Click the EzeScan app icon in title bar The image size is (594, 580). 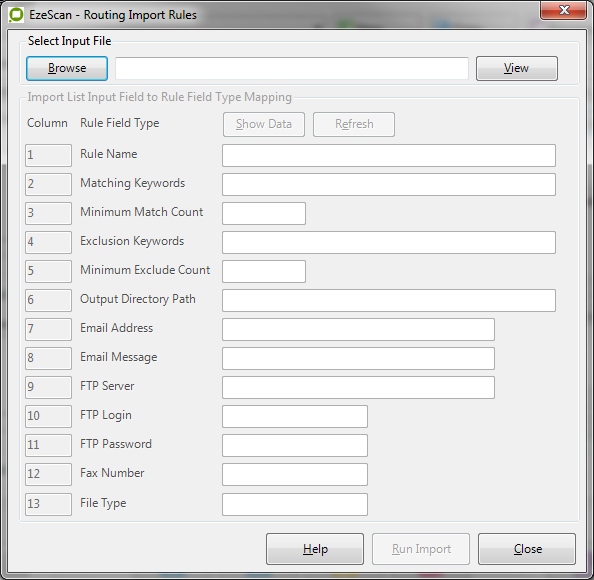coord(16,15)
